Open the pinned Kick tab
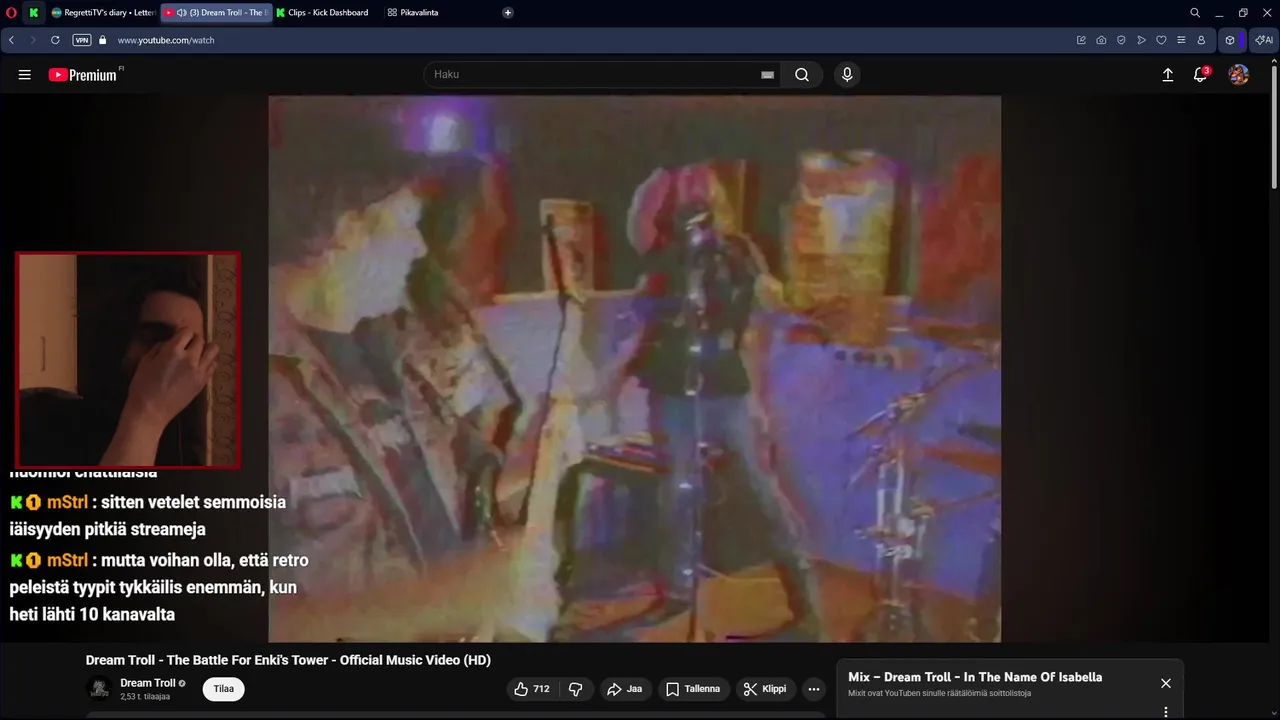The width and height of the screenshot is (1280, 720). tap(34, 13)
